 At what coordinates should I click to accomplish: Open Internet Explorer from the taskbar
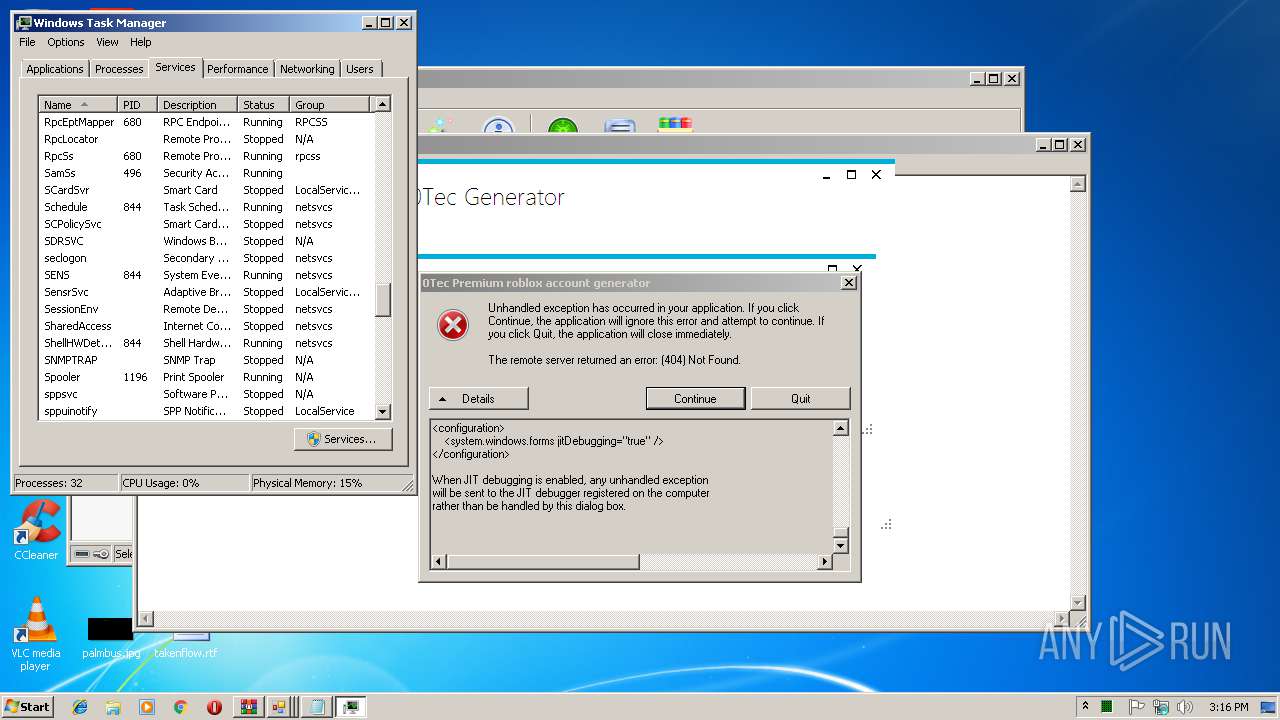point(80,706)
